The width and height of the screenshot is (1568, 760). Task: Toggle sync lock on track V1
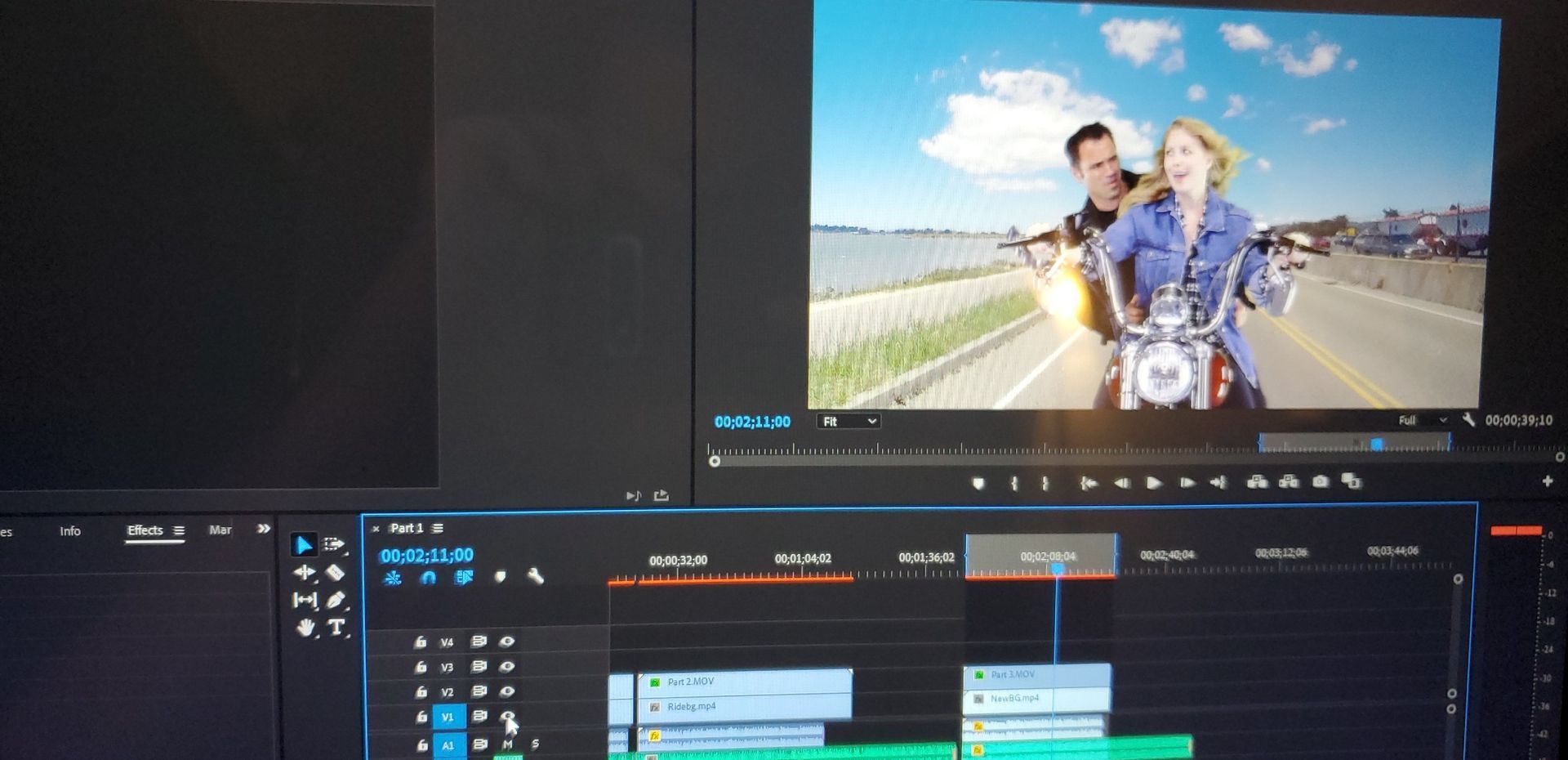coord(480,717)
